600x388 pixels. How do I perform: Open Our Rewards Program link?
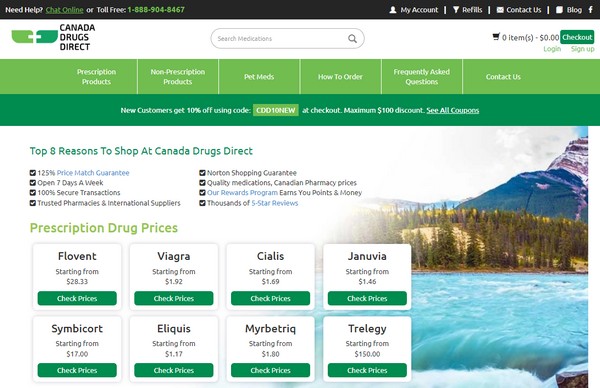coord(242,193)
